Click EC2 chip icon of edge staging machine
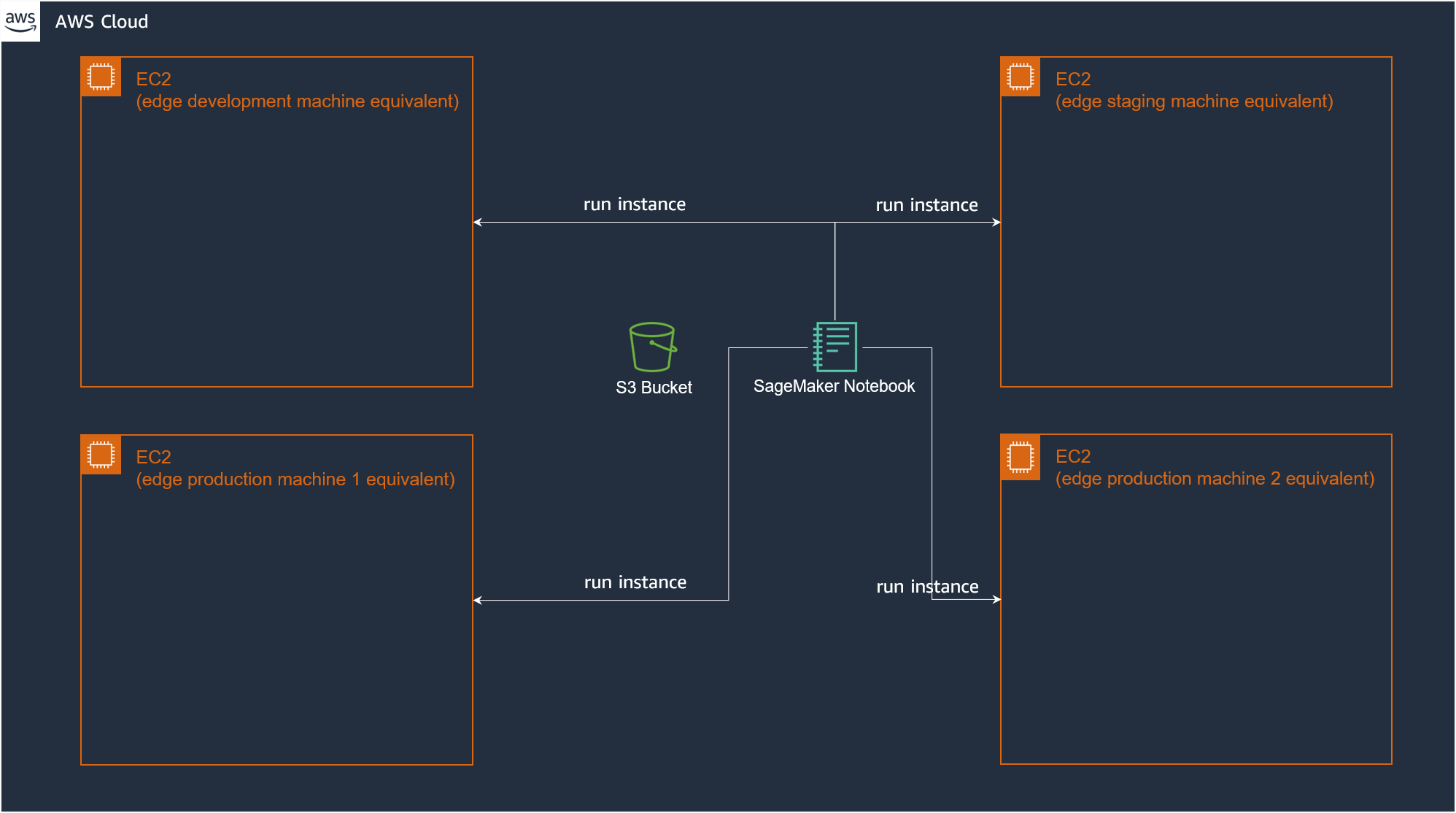Viewport: 1456px width, 813px height. pos(1021,77)
